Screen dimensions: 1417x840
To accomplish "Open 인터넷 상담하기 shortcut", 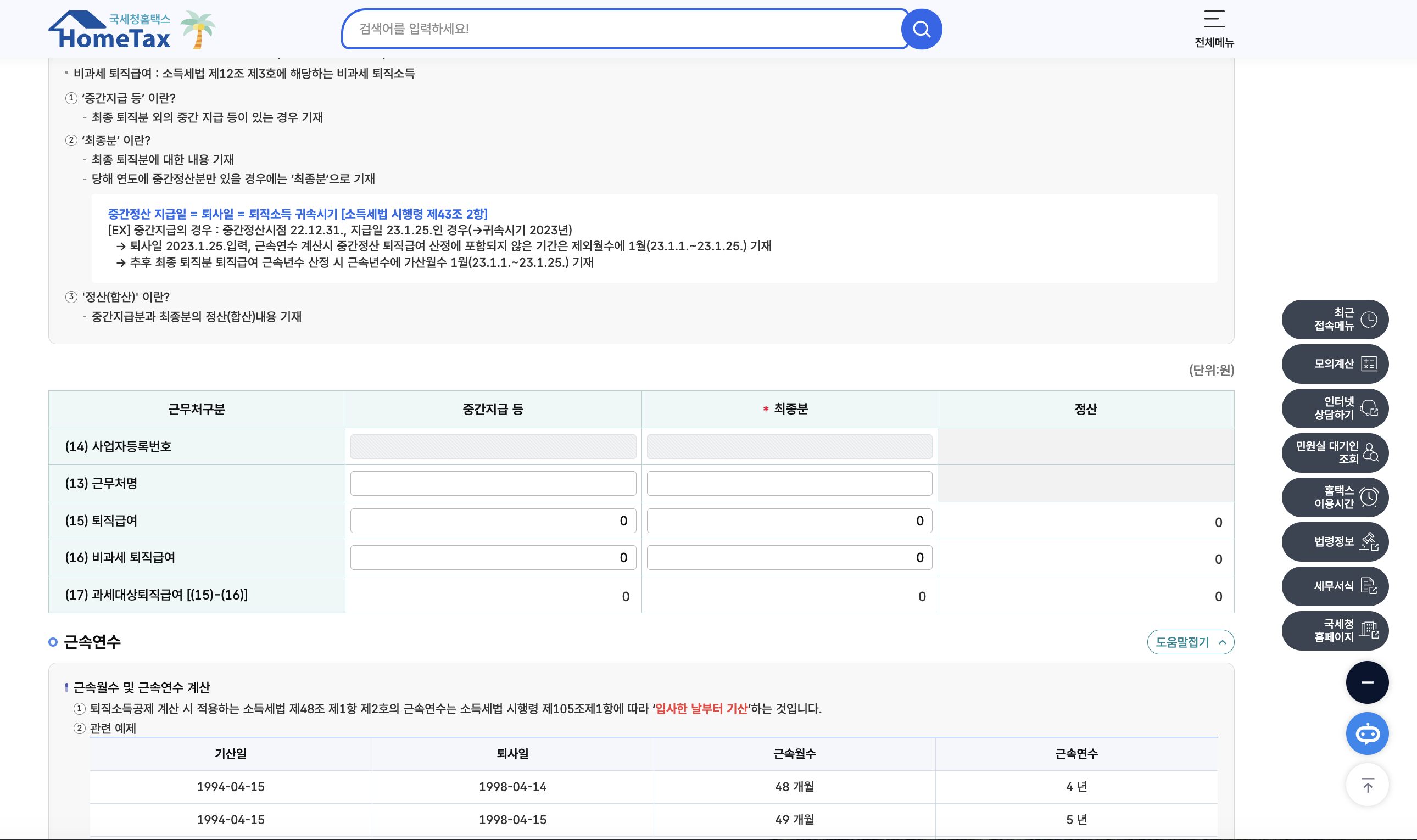I will (x=1335, y=408).
